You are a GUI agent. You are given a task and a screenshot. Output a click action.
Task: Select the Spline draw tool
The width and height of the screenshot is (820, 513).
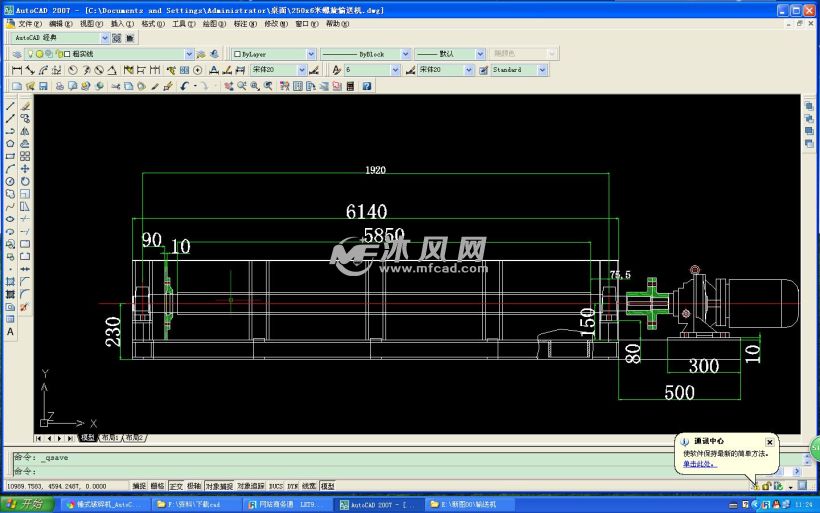coord(10,207)
